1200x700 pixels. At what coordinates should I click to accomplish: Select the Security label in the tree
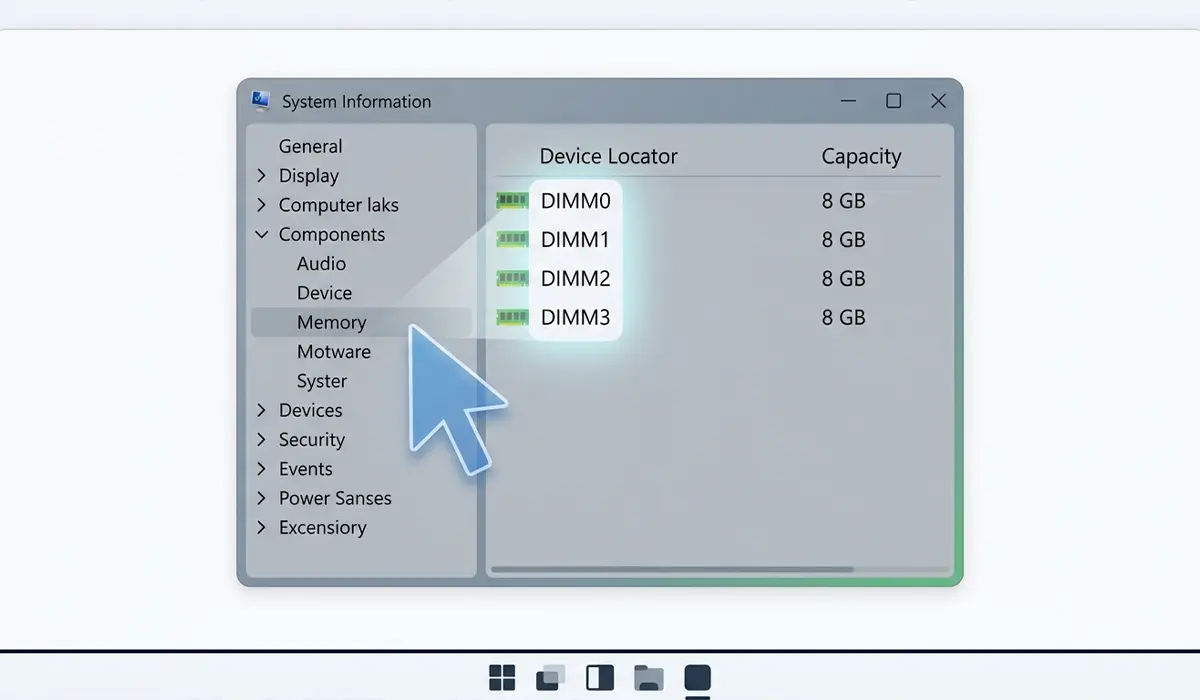312,440
